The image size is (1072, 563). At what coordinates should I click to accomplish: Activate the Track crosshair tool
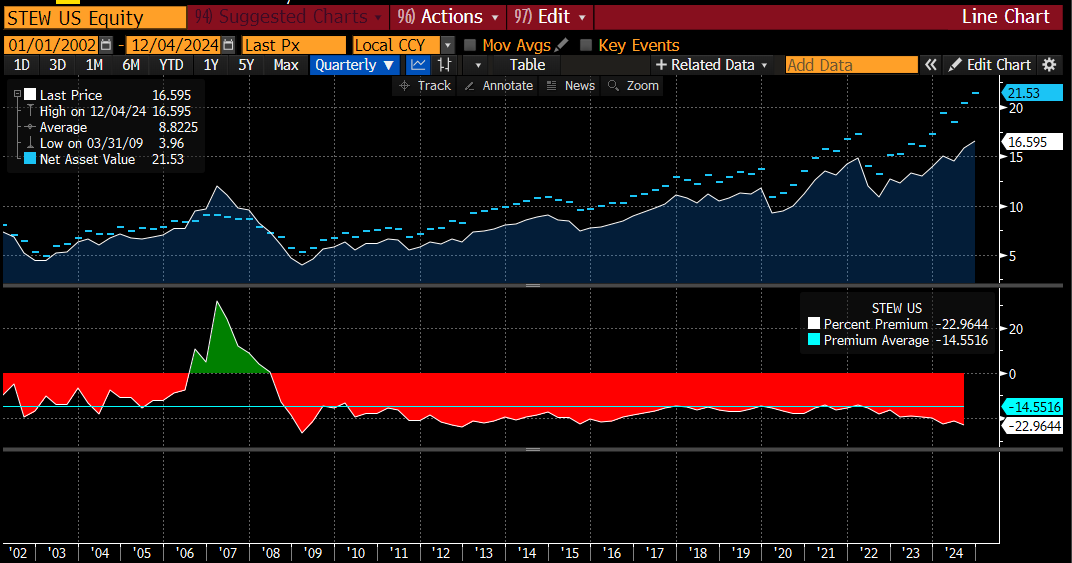425,86
